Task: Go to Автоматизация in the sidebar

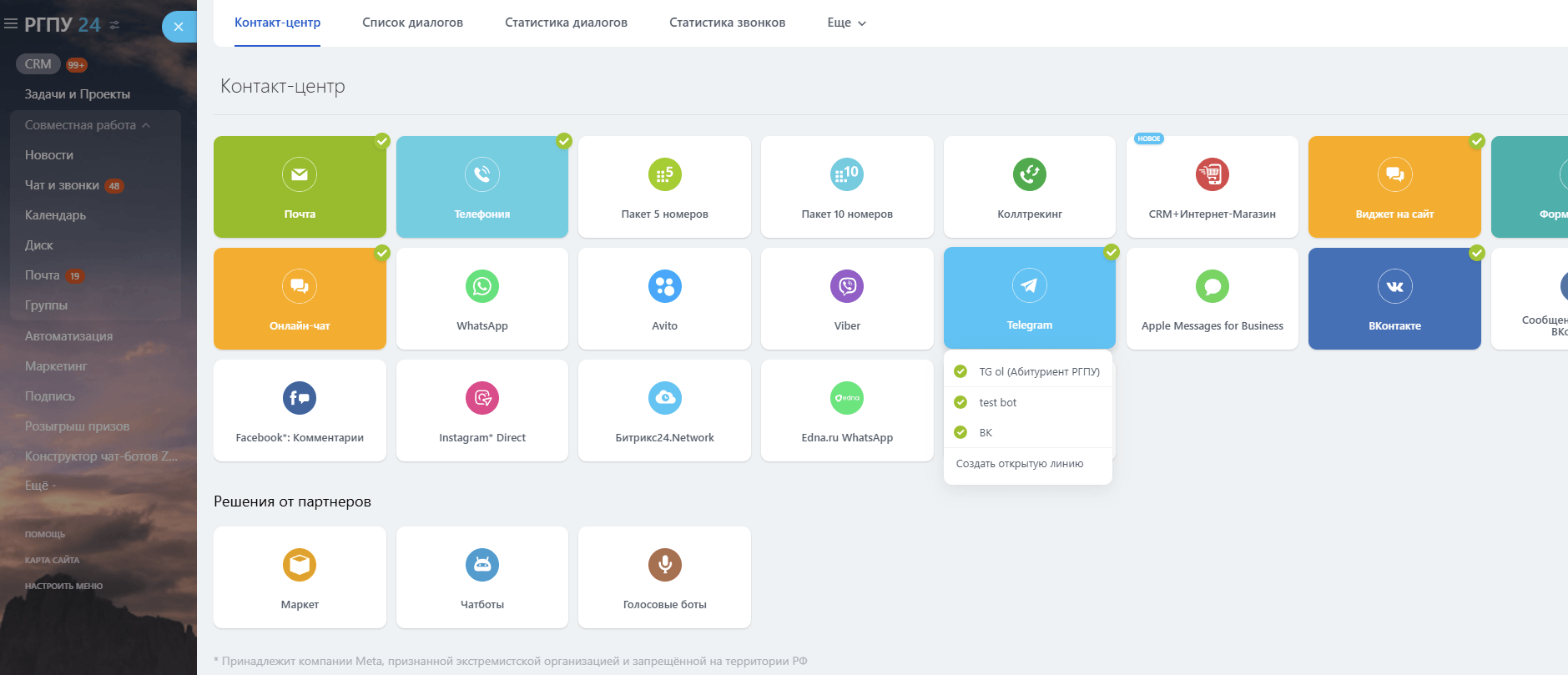Action: [x=68, y=336]
